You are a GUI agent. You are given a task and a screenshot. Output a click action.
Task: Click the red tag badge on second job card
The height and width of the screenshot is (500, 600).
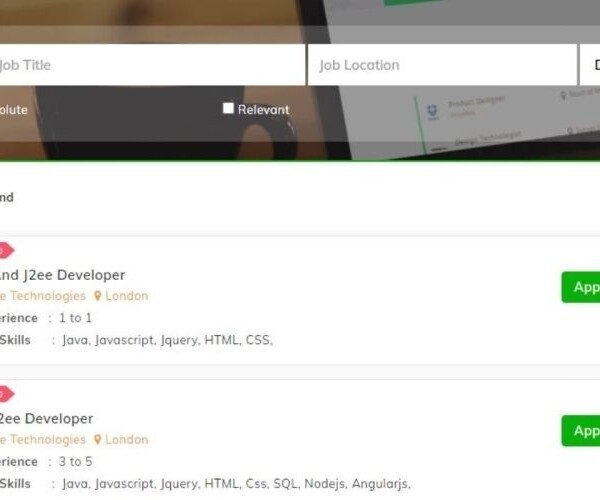tap(6, 394)
